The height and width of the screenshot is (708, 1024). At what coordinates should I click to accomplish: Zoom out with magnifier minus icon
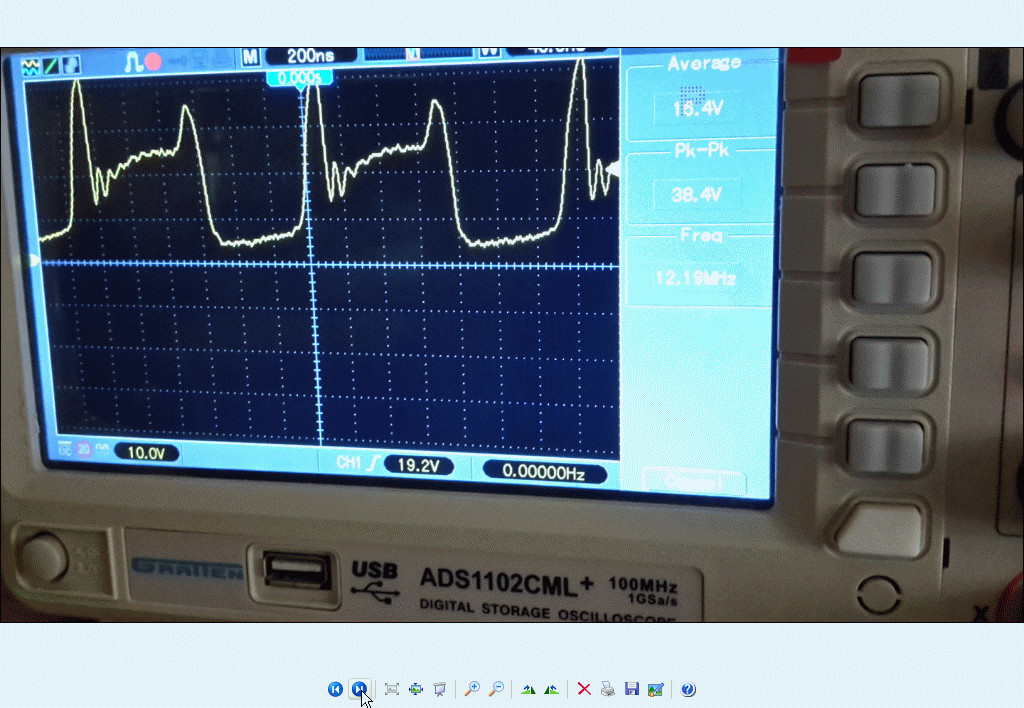[x=496, y=689]
